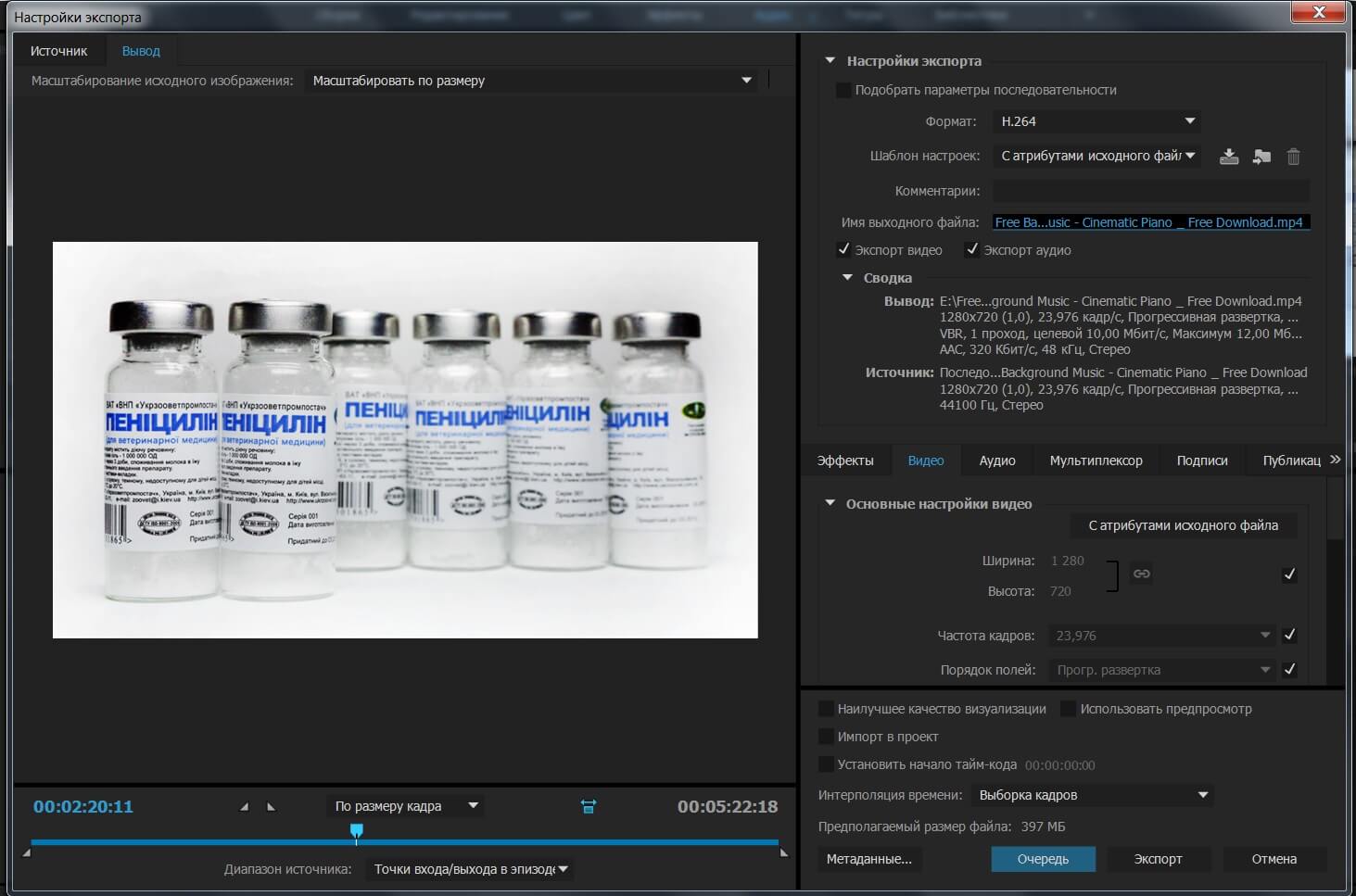Select the Video tab
This screenshot has height=896, width=1356.
pyautogui.click(x=926, y=461)
